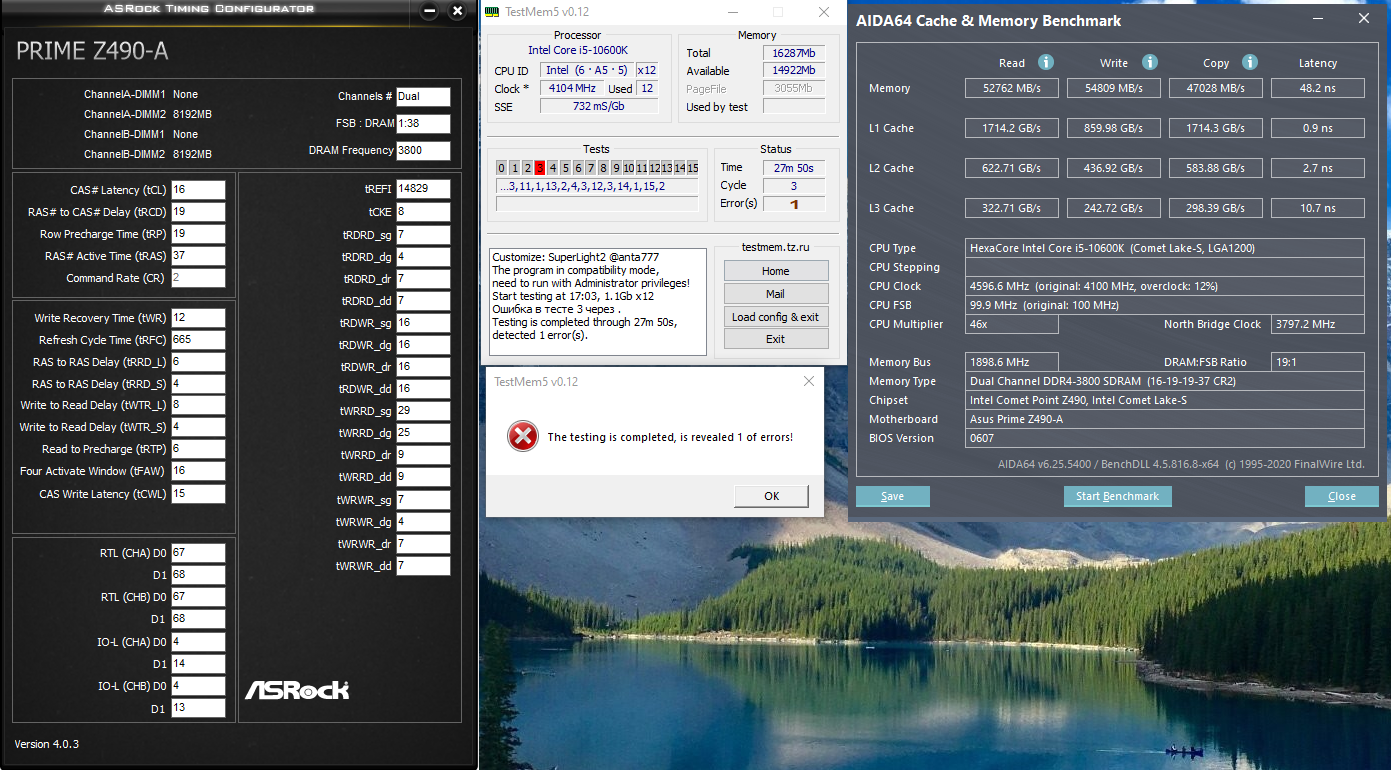Click the North Bridge Clock value 3797.2 MHz
Viewport: 1391px width, 770px height.
[1318, 324]
